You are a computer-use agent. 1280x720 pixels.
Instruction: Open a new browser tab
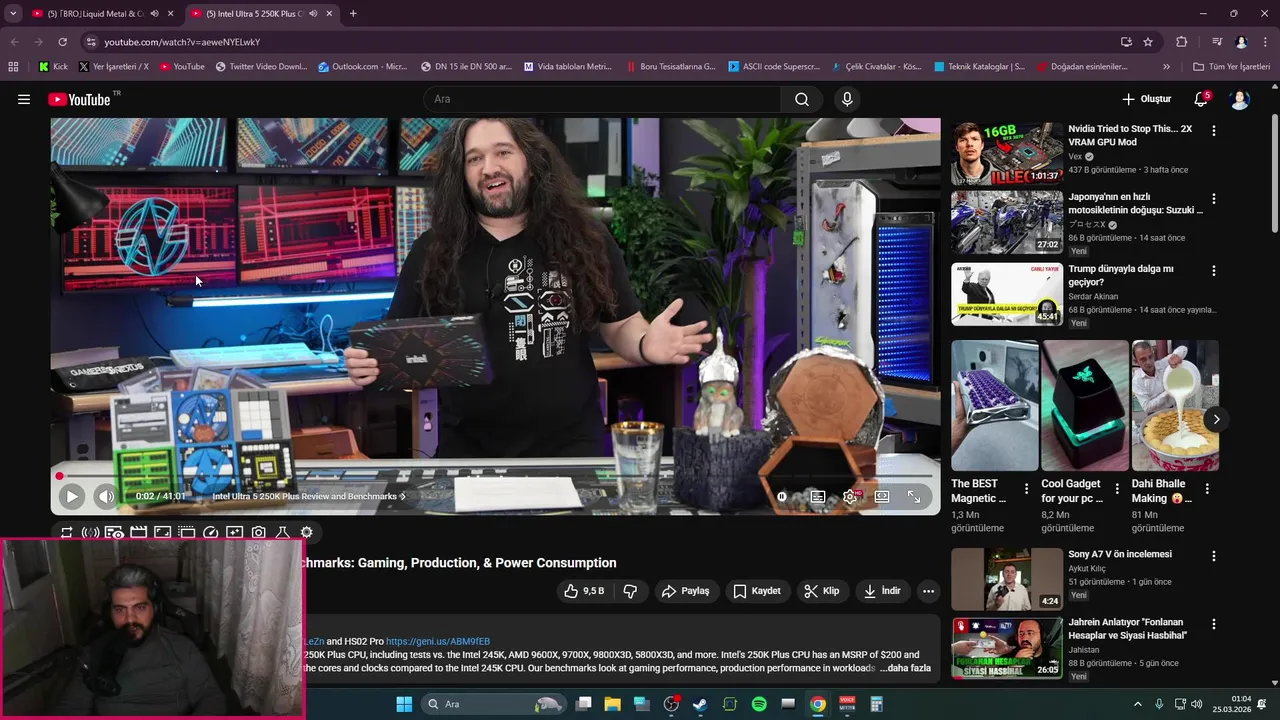pyautogui.click(x=353, y=14)
